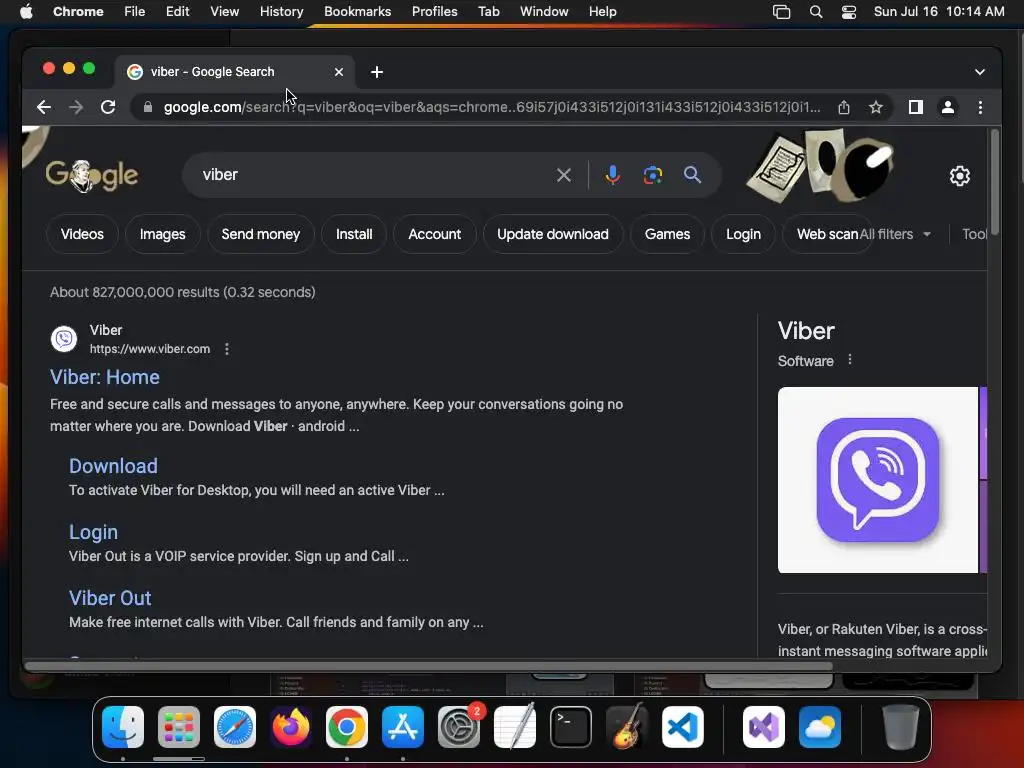Open the Viber: Home result link
1024x768 pixels.
pyautogui.click(x=104, y=377)
